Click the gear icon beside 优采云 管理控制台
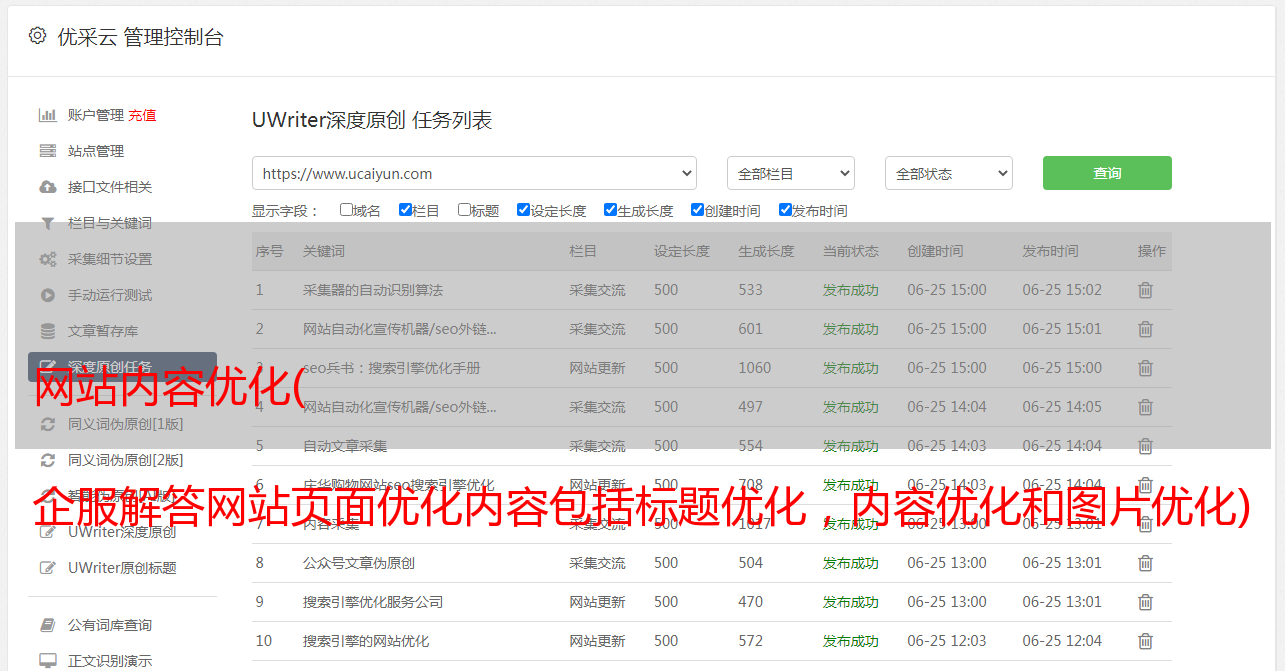 pyautogui.click(x=37, y=36)
